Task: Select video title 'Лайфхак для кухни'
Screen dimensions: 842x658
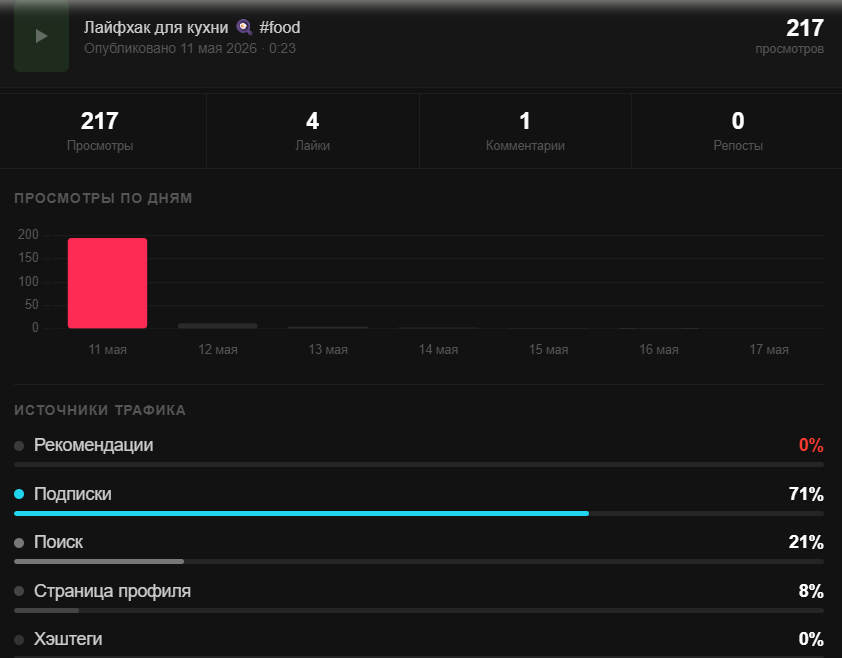Action: coord(156,27)
